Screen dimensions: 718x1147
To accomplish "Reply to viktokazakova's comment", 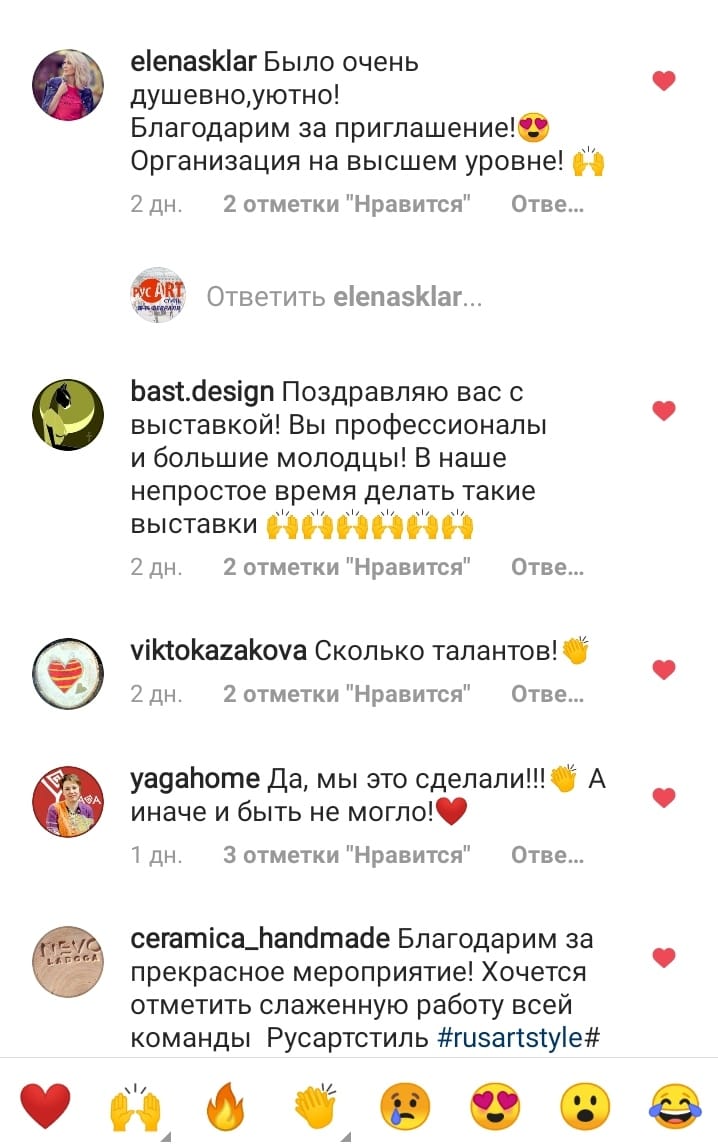I will [547, 693].
